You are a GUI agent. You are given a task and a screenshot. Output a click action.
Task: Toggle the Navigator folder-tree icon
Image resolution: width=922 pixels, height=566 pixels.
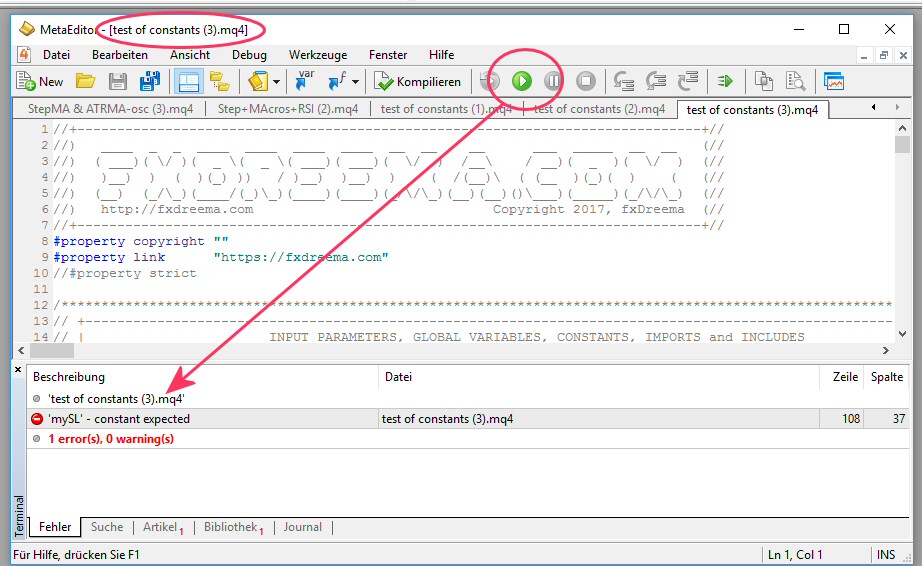pyautogui.click(x=220, y=81)
